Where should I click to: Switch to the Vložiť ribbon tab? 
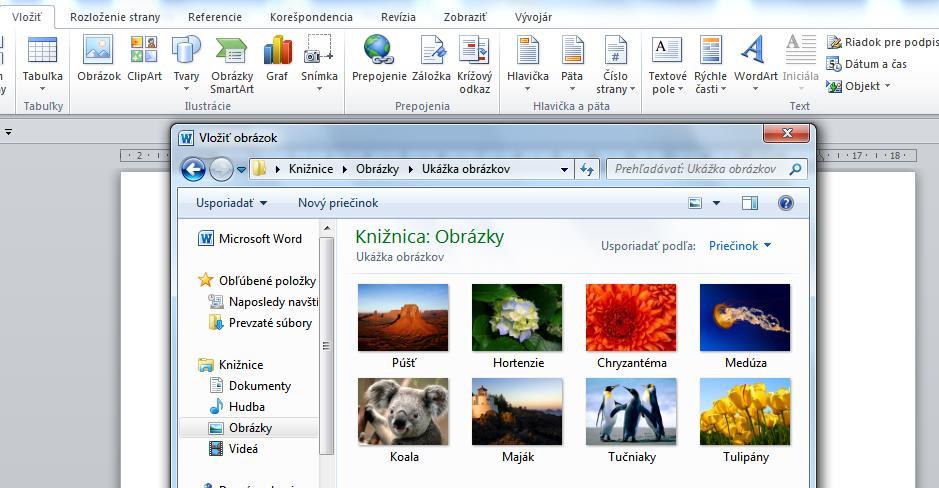27,17
